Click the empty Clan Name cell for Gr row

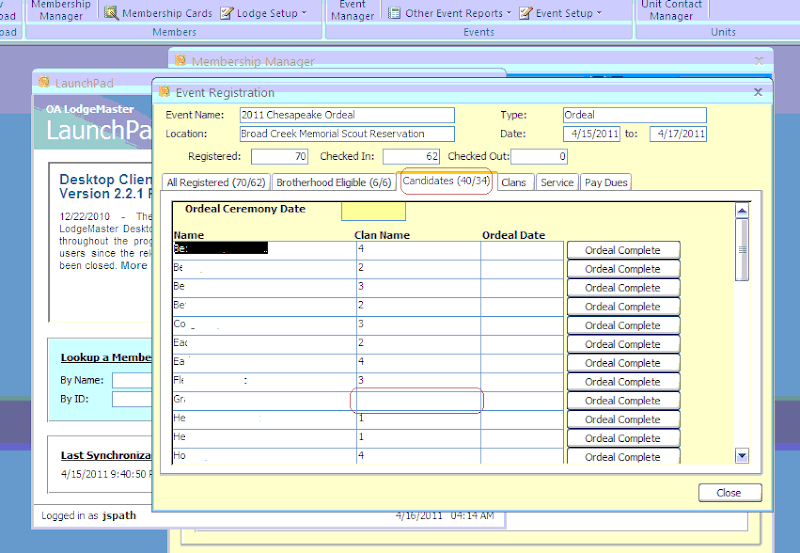click(x=418, y=400)
